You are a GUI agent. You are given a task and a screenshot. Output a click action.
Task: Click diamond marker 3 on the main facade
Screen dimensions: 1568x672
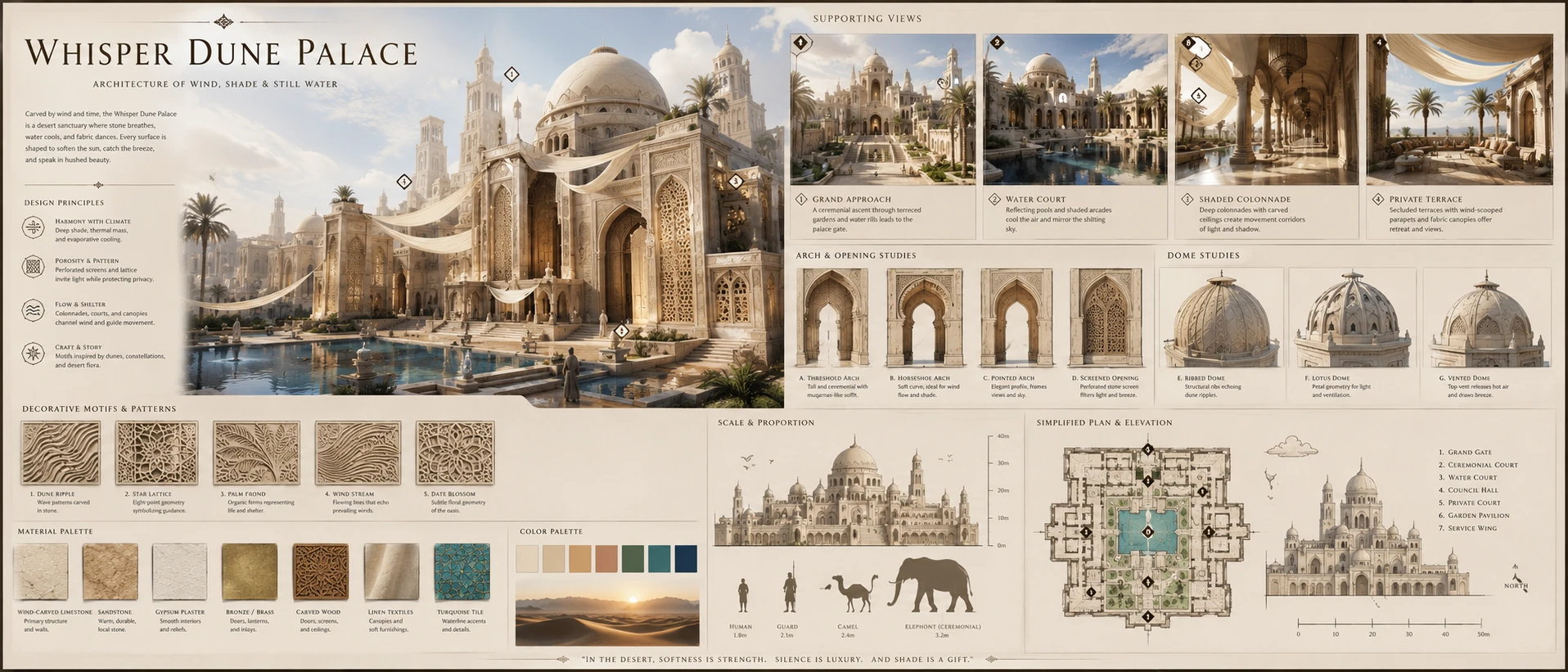point(736,181)
